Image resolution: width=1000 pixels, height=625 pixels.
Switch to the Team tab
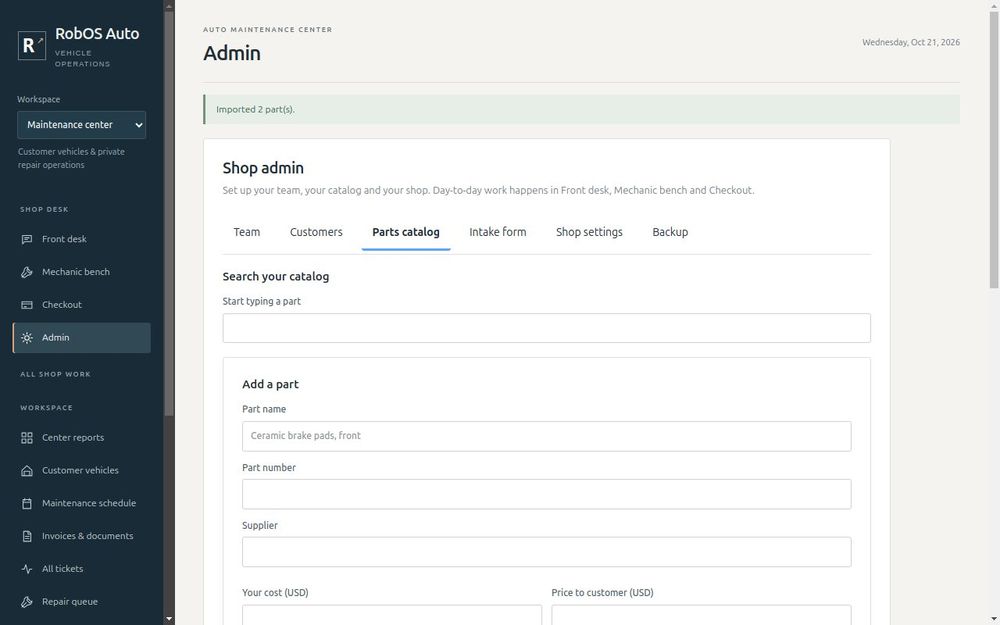pos(247,232)
